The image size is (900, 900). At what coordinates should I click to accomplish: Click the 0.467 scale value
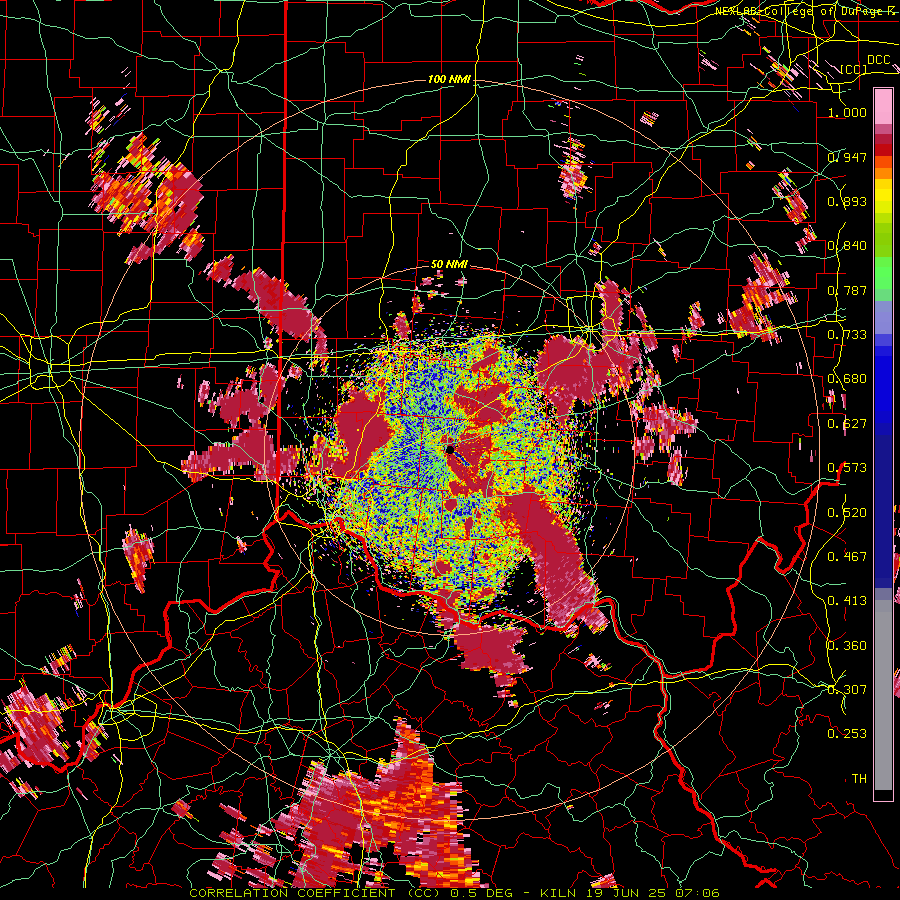[x=847, y=557]
